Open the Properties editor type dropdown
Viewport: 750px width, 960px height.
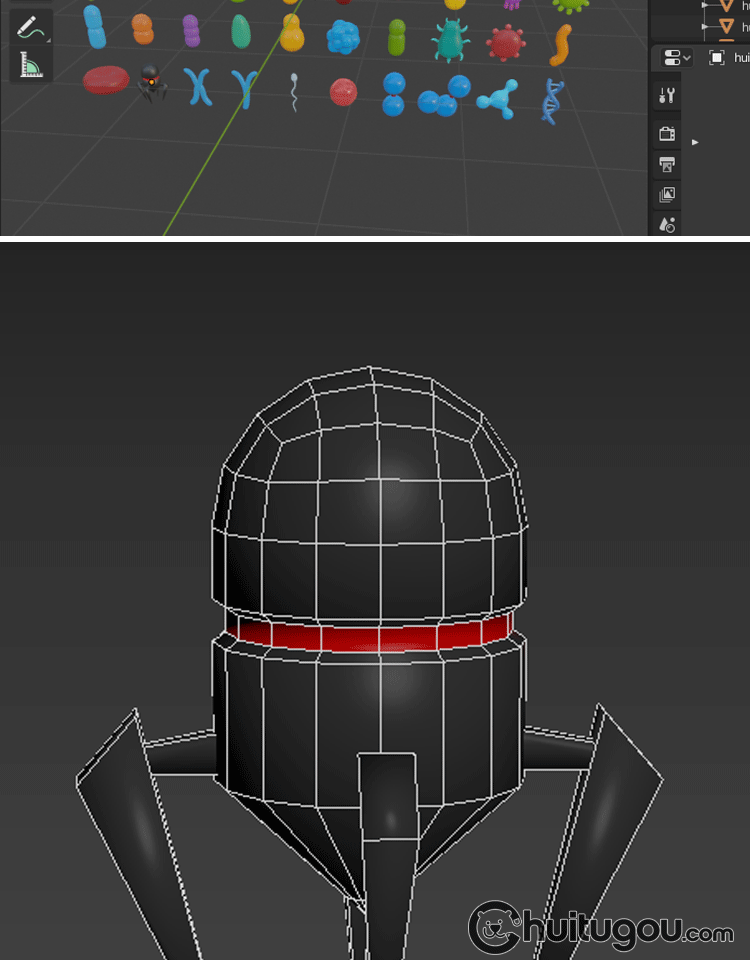(x=677, y=58)
